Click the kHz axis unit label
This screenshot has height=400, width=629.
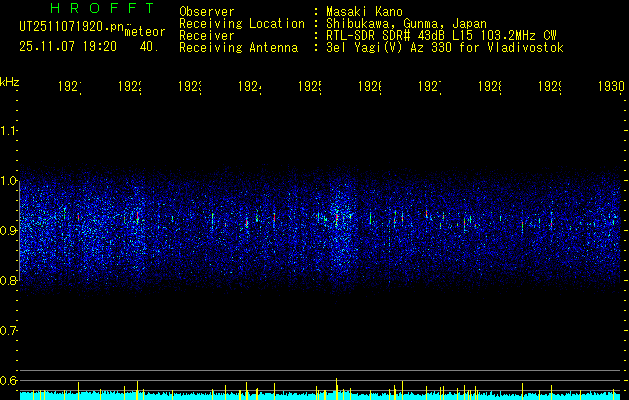point(10,82)
